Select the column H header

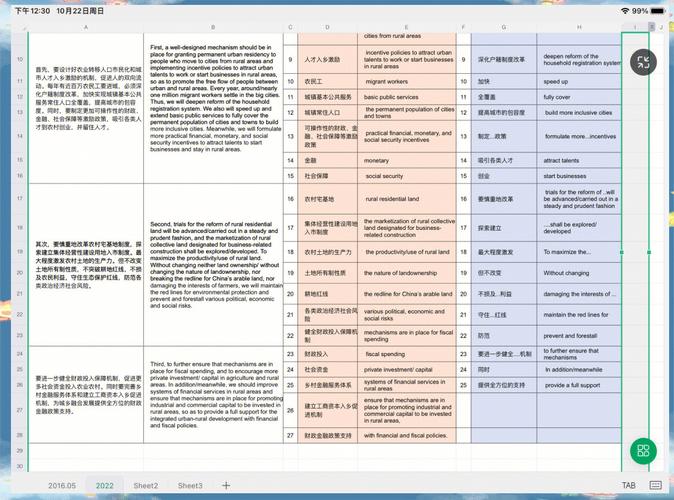pyautogui.click(x=579, y=27)
